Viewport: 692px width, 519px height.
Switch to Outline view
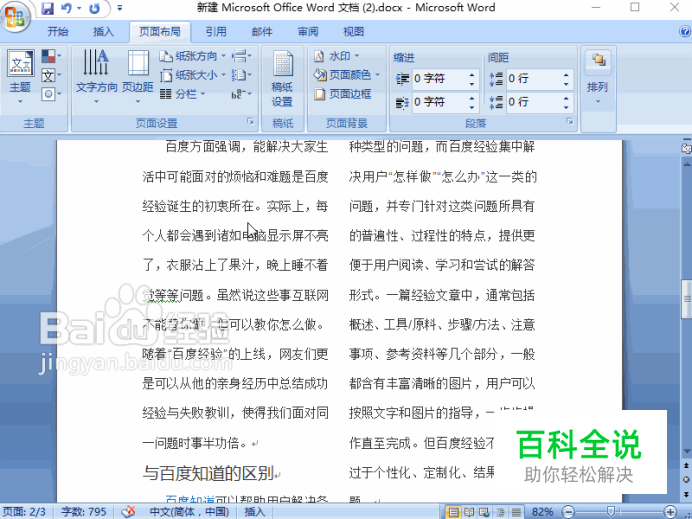(x=500, y=512)
